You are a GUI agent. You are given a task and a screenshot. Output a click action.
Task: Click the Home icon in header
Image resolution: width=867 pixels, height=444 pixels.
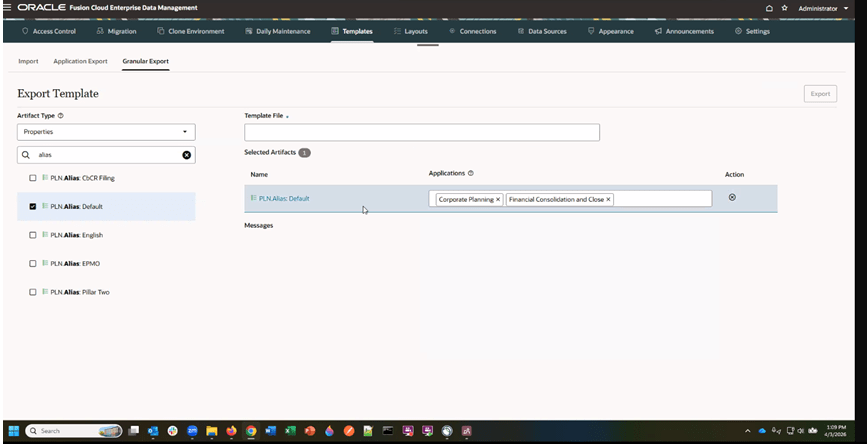[769, 8]
